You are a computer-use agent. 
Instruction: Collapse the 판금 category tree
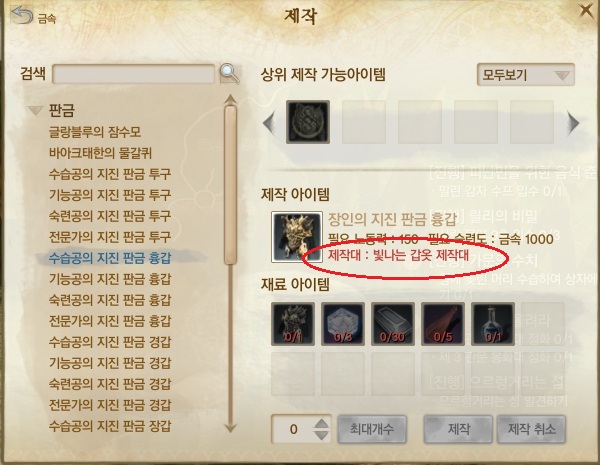pos(35,111)
